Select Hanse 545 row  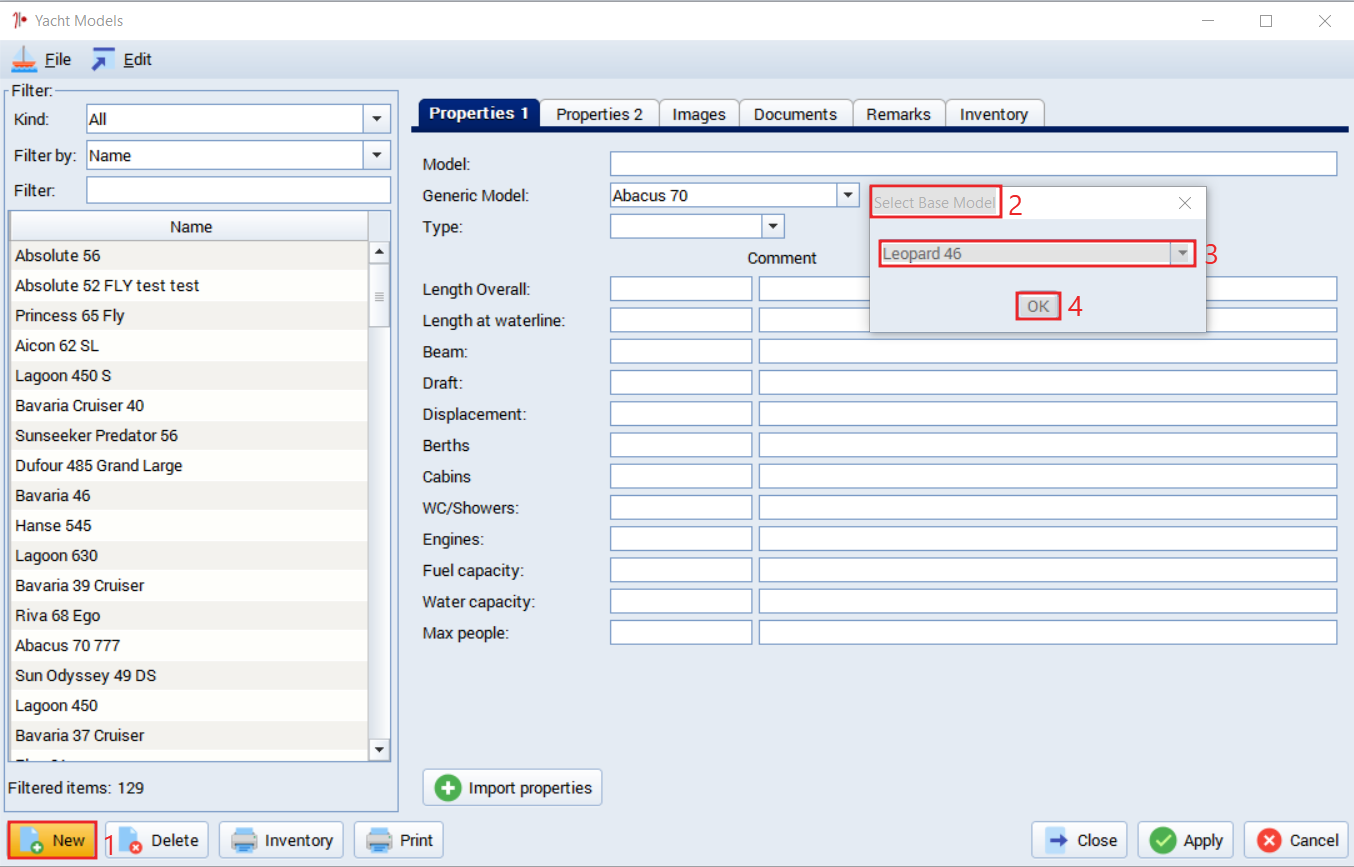[x=189, y=526]
